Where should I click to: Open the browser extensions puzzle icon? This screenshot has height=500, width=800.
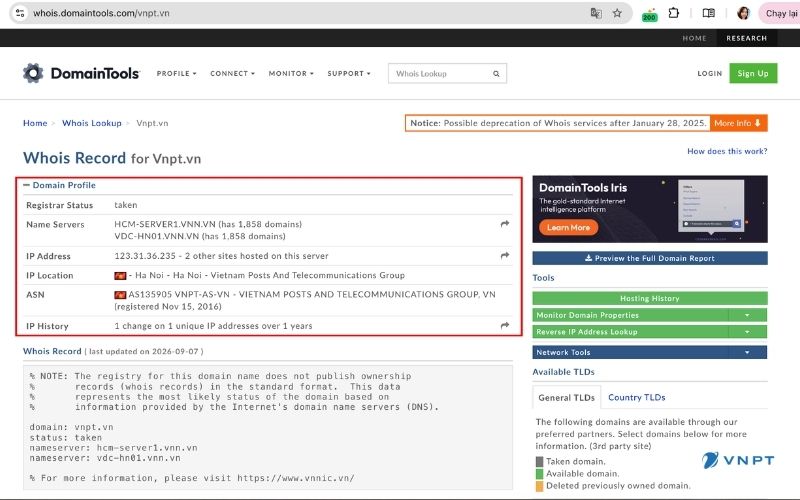coord(674,13)
